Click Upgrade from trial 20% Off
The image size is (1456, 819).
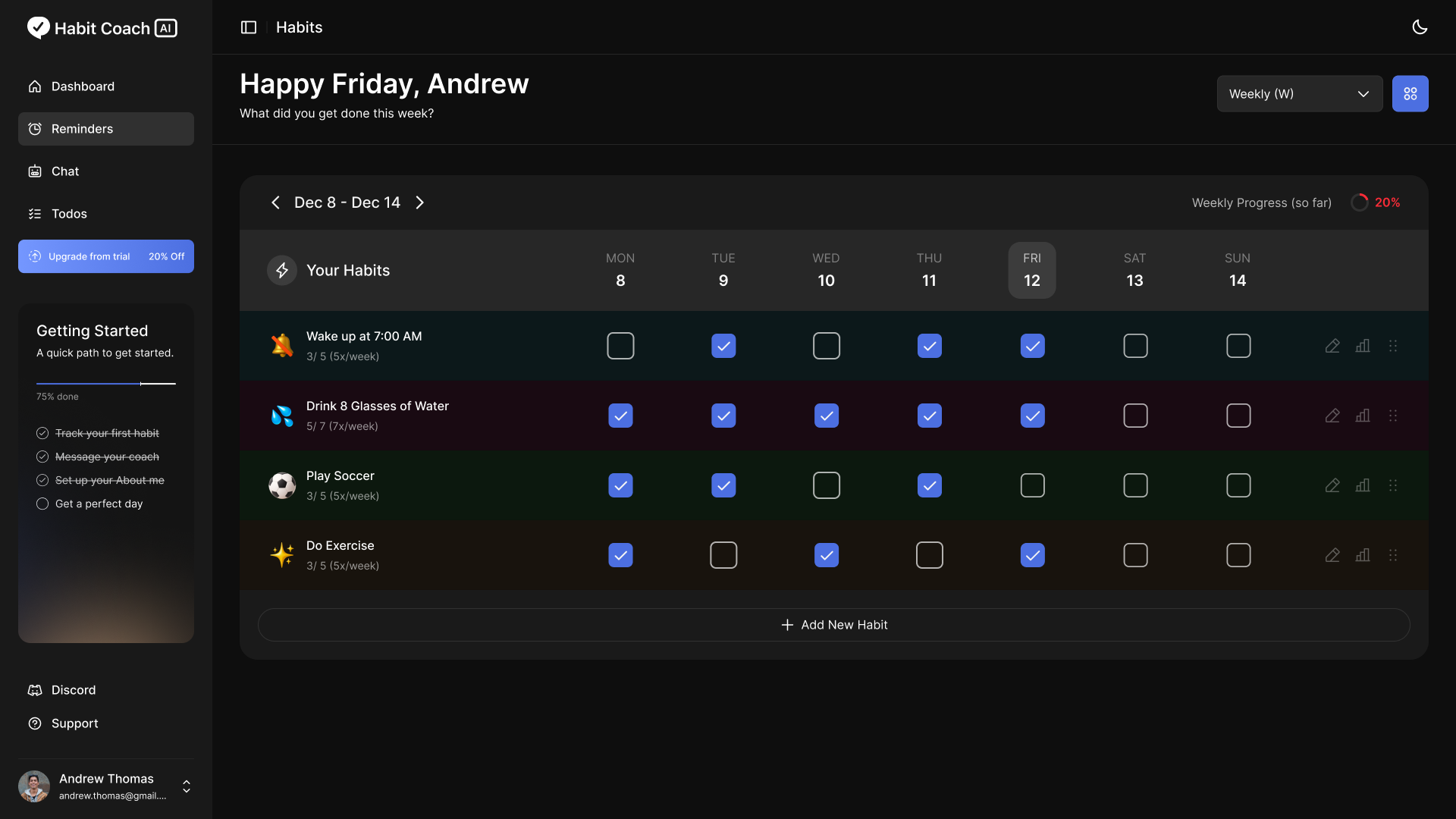coord(106,256)
